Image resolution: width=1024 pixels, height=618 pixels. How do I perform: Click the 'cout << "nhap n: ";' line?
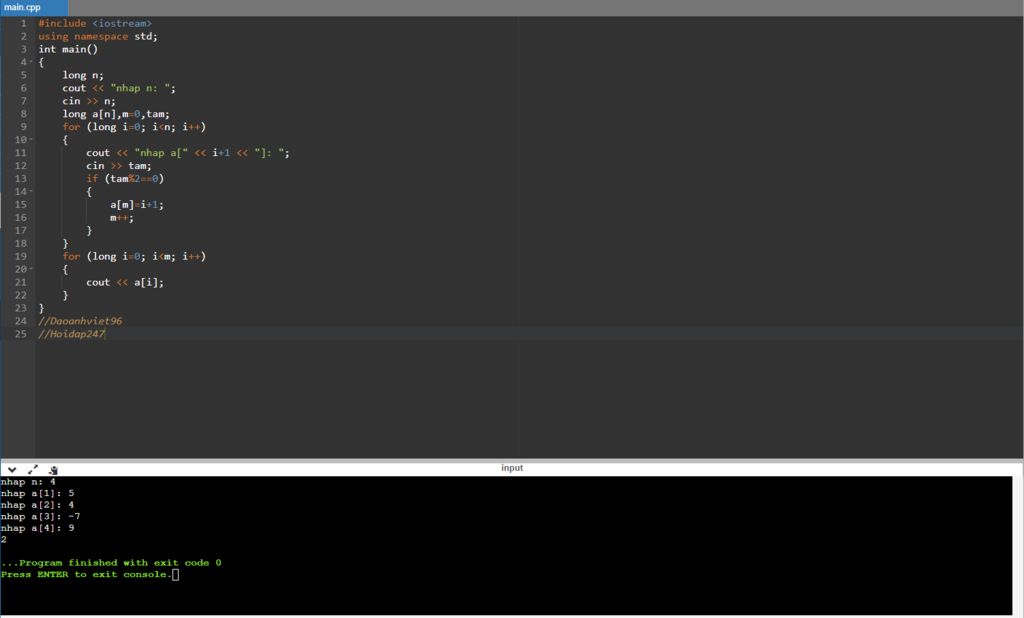point(119,88)
